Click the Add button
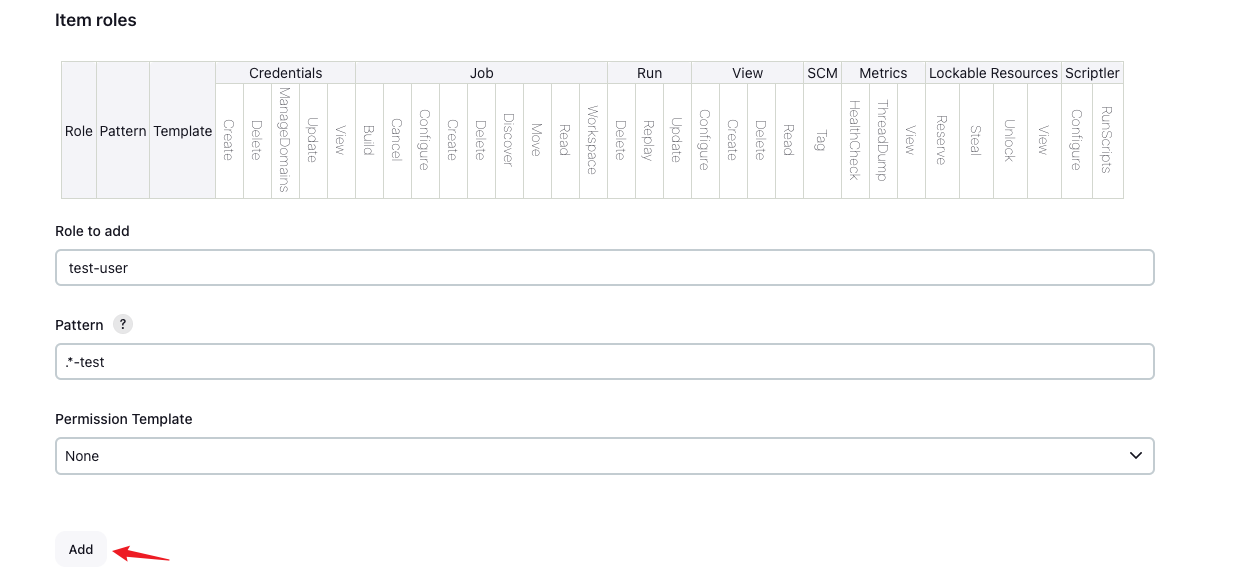This screenshot has height=576, width=1245. click(x=81, y=549)
